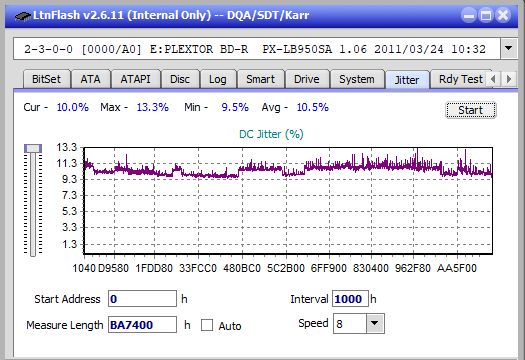525x360 pixels.
Task: Focus the Measure Length field
Action: (142, 325)
